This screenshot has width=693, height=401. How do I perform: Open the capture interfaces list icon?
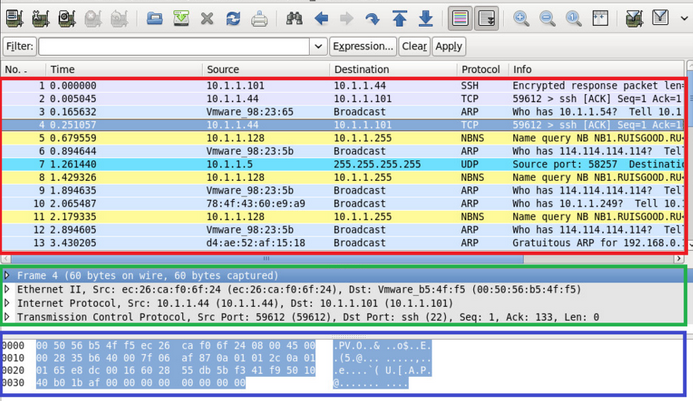pyautogui.click(x=14, y=19)
